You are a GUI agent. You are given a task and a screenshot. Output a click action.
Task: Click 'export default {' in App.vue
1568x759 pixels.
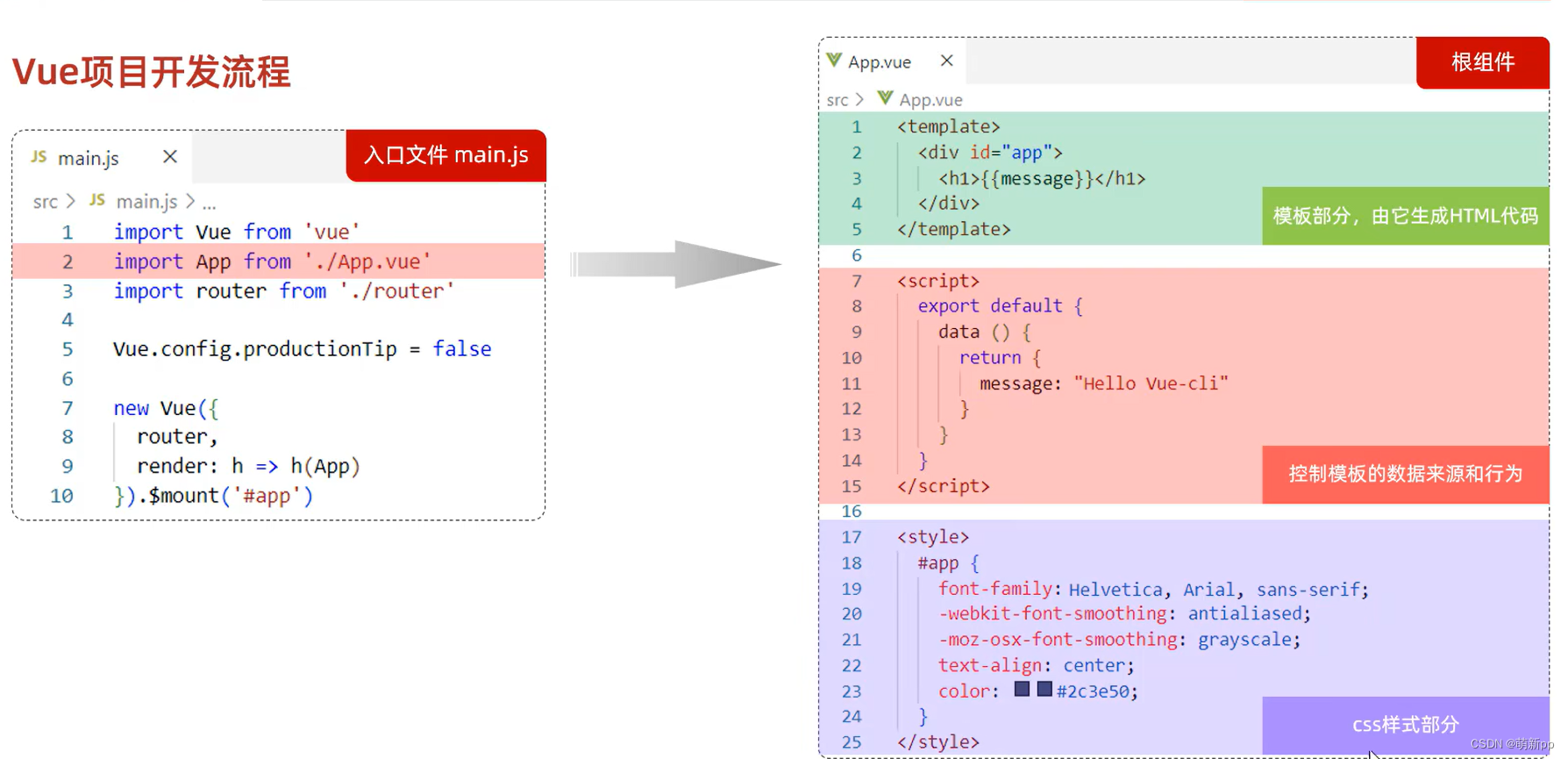(1000, 306)
